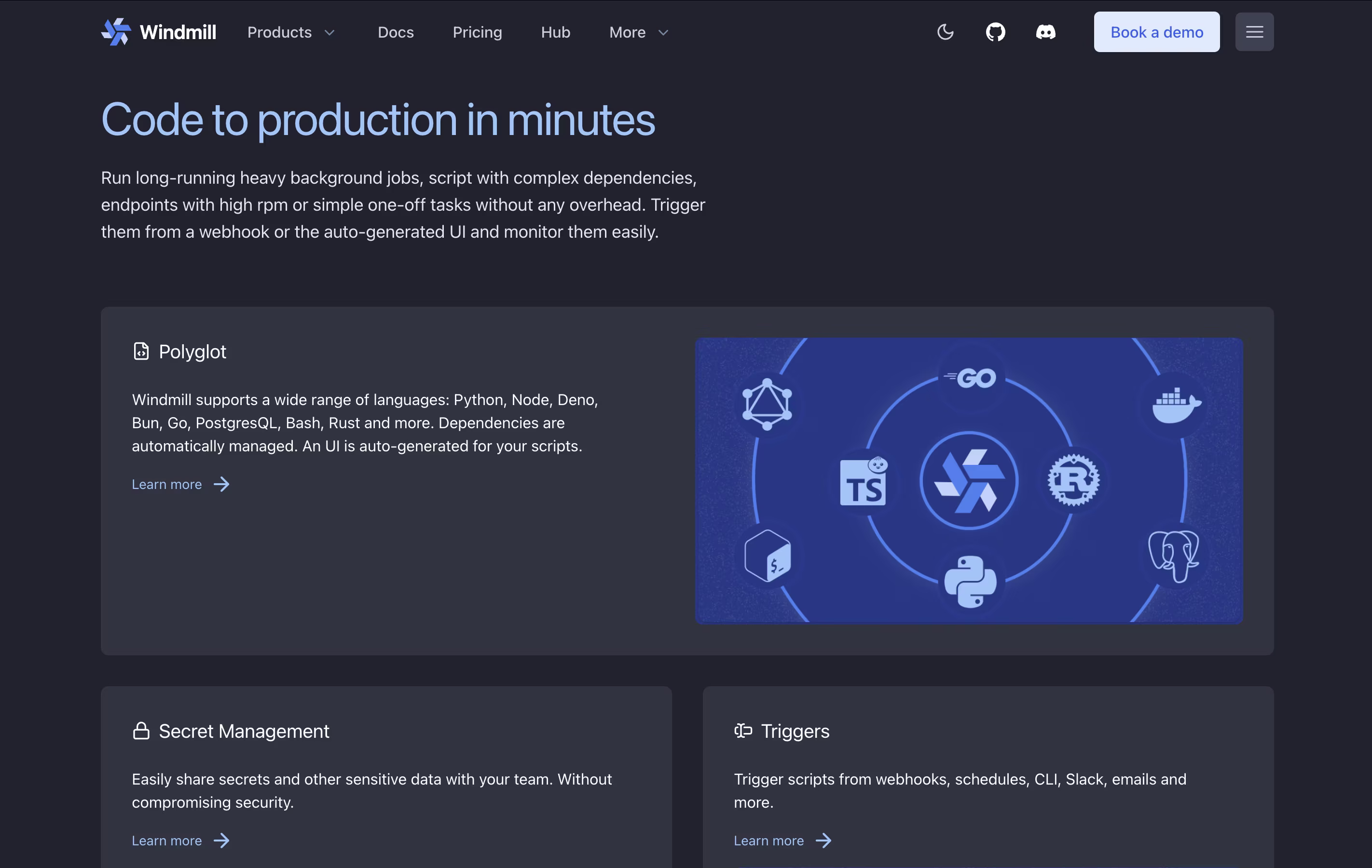Click the Docker whale logo in illustration
The height and width of the screenshot is (868, 1372).
(1177, 405)
